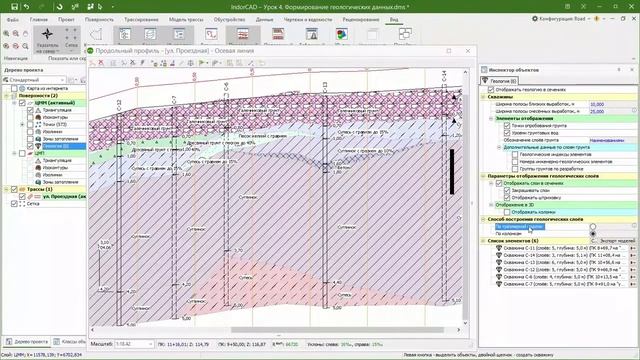Click the arrow button at Скважина С-14 row end
The image size is (640, 360).
click(633, 256)
